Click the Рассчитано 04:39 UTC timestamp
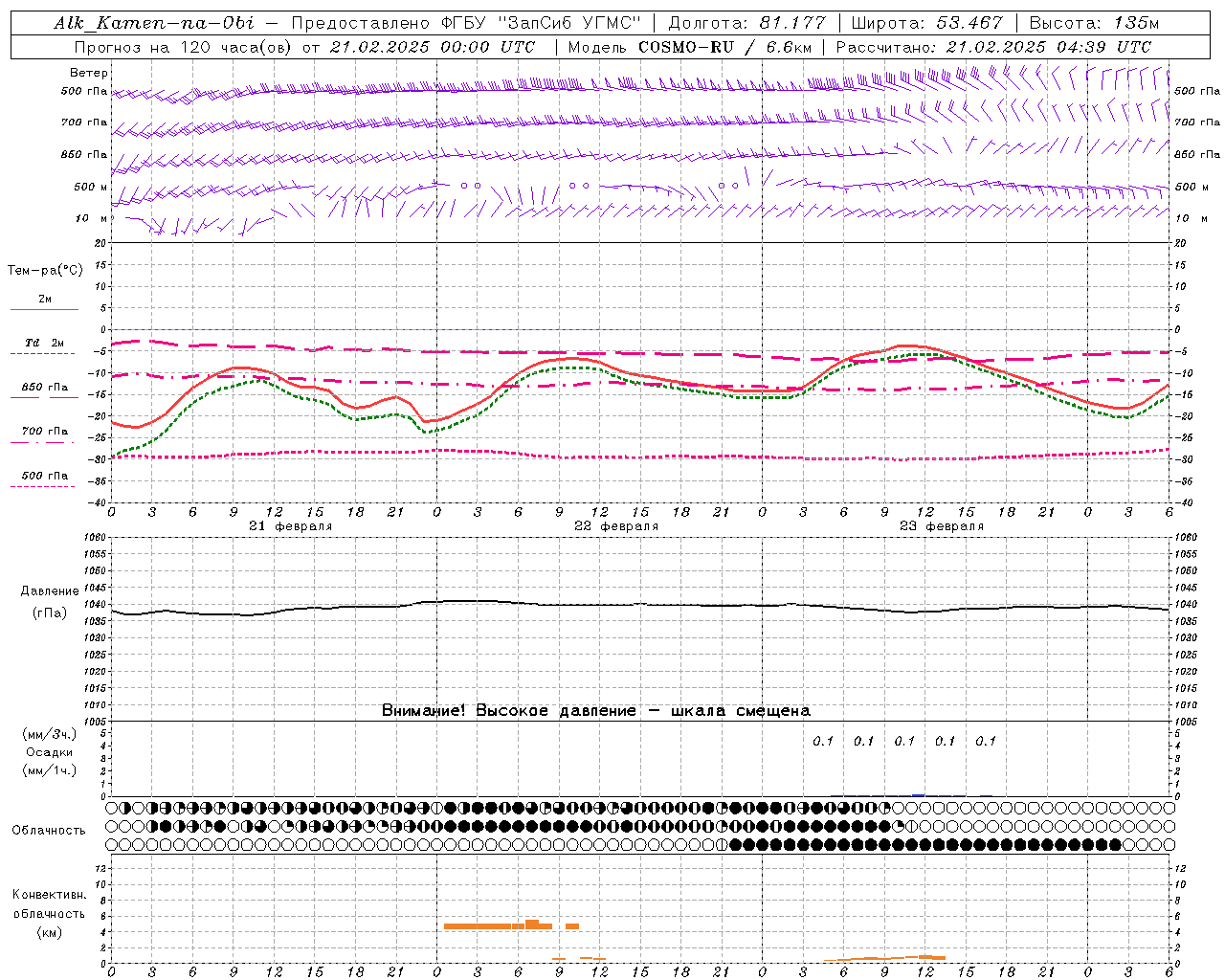The image size is (1225, 980). 993,47
